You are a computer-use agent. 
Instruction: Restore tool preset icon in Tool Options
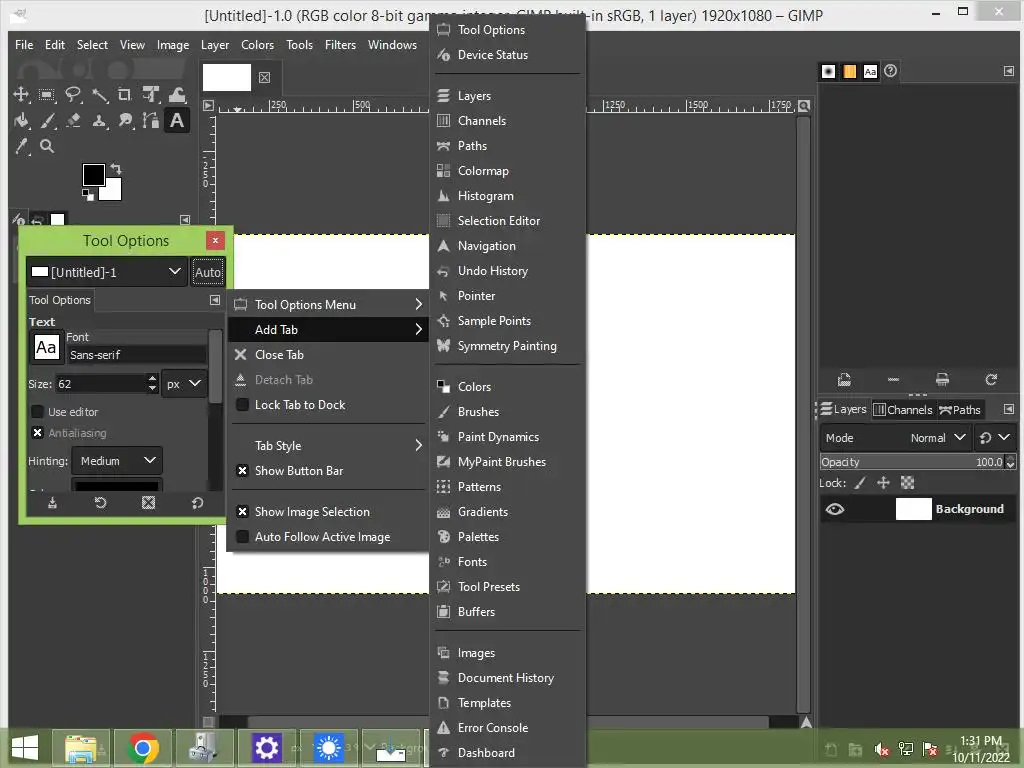click(x=100, y=503)
